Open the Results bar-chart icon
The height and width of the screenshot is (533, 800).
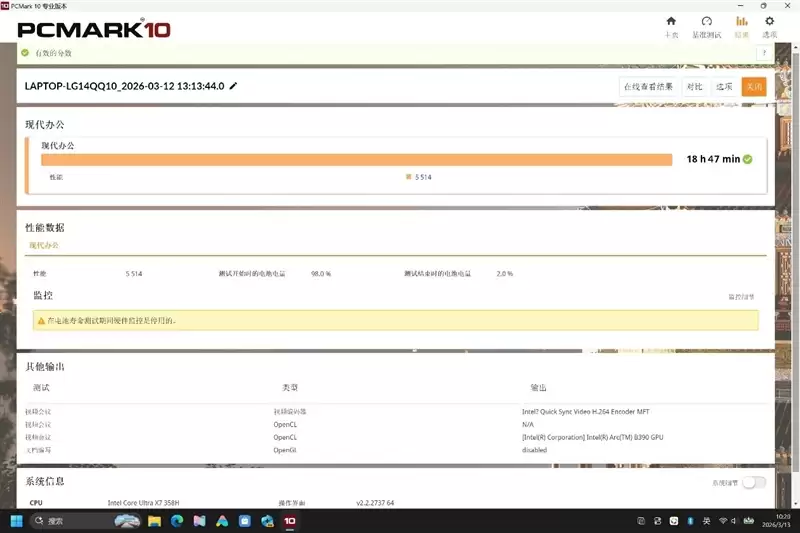(x=741, y=21)
